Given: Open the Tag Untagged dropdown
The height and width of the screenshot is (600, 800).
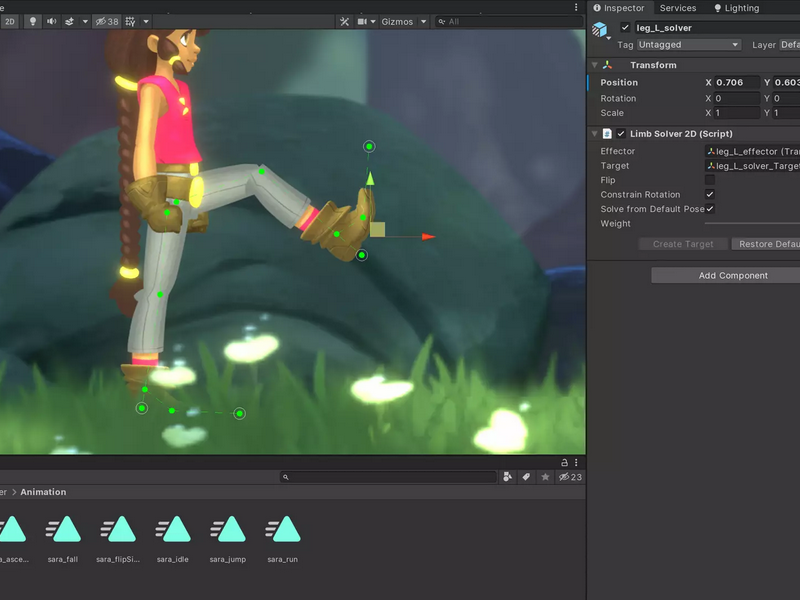Looking at the screenshot, I should click(x=689, y=45).
